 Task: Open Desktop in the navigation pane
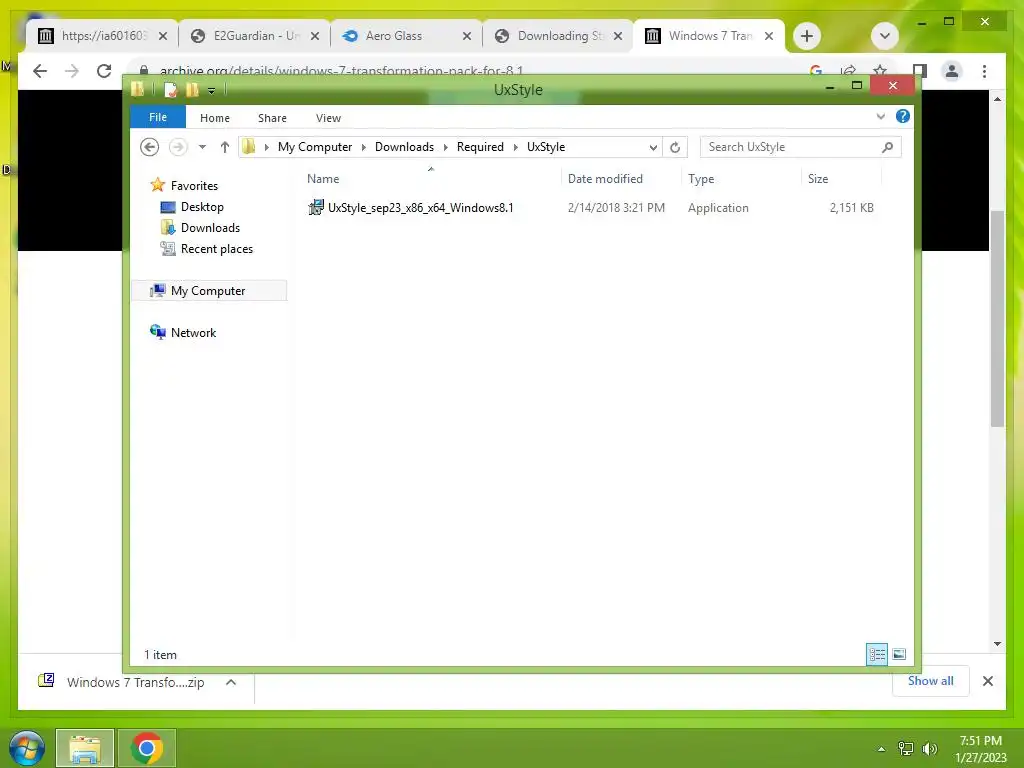(202, 207)
